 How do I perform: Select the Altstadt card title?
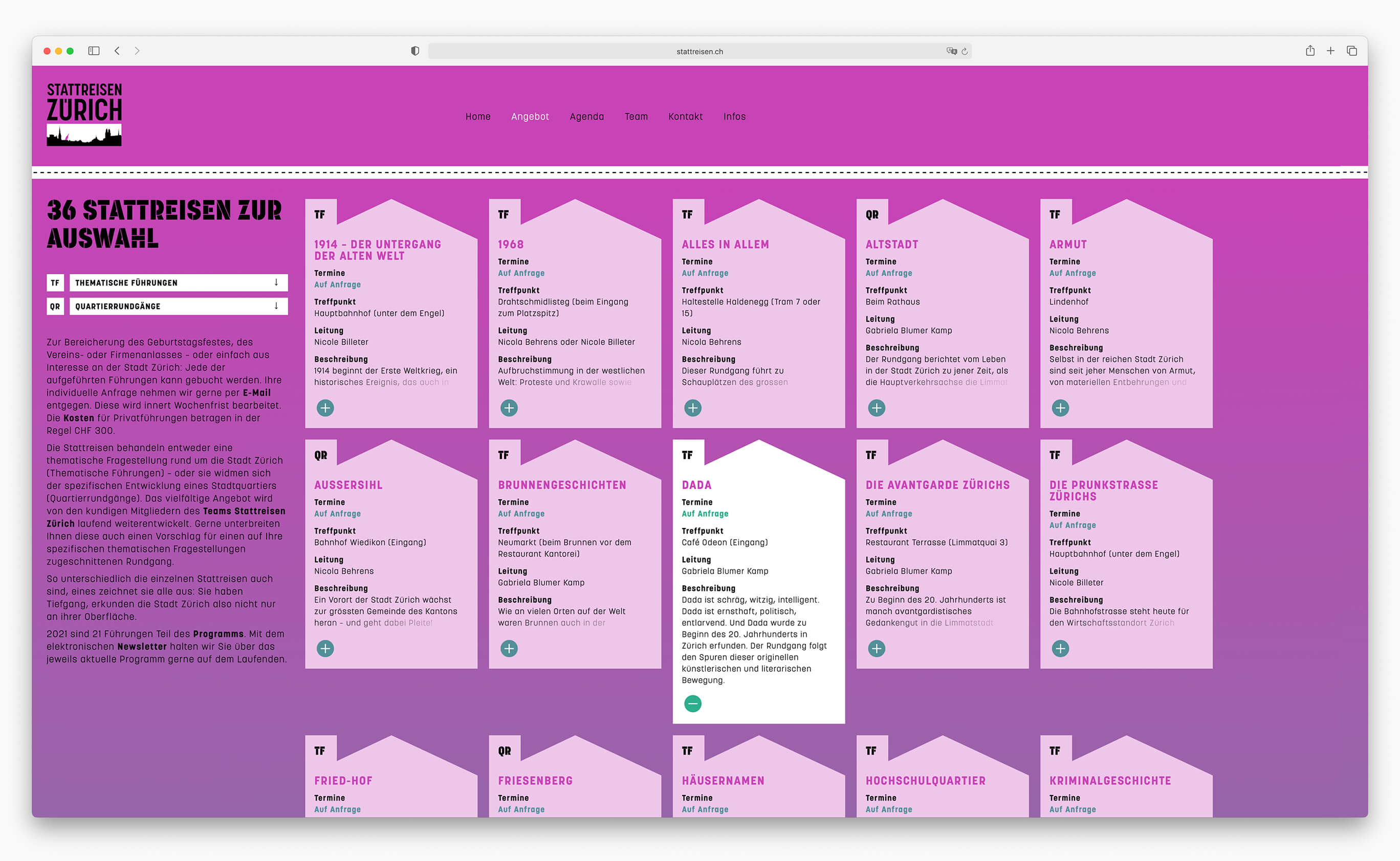click(892, 245)
